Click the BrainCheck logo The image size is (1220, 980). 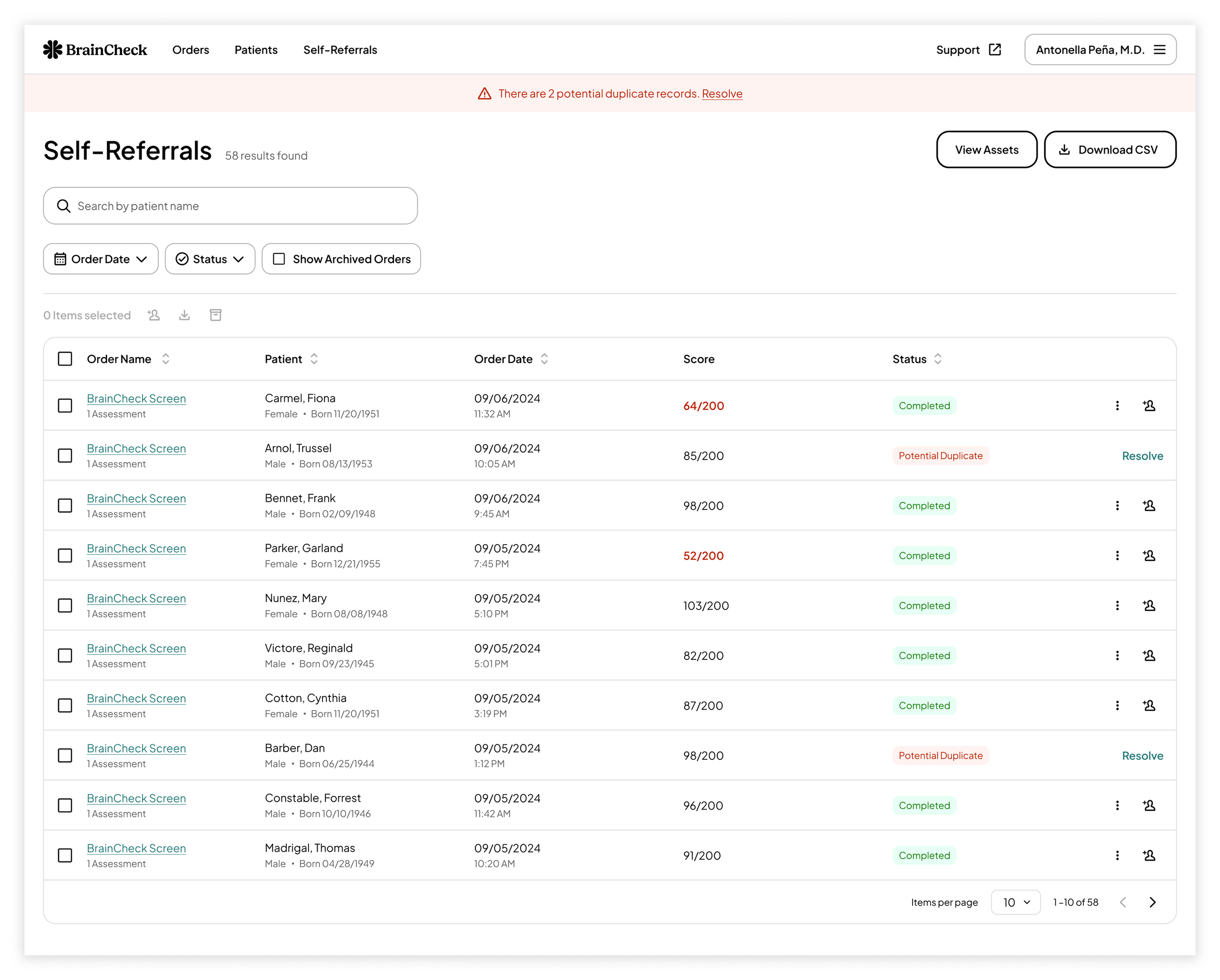pyautogui.click(x=95, y=50)
